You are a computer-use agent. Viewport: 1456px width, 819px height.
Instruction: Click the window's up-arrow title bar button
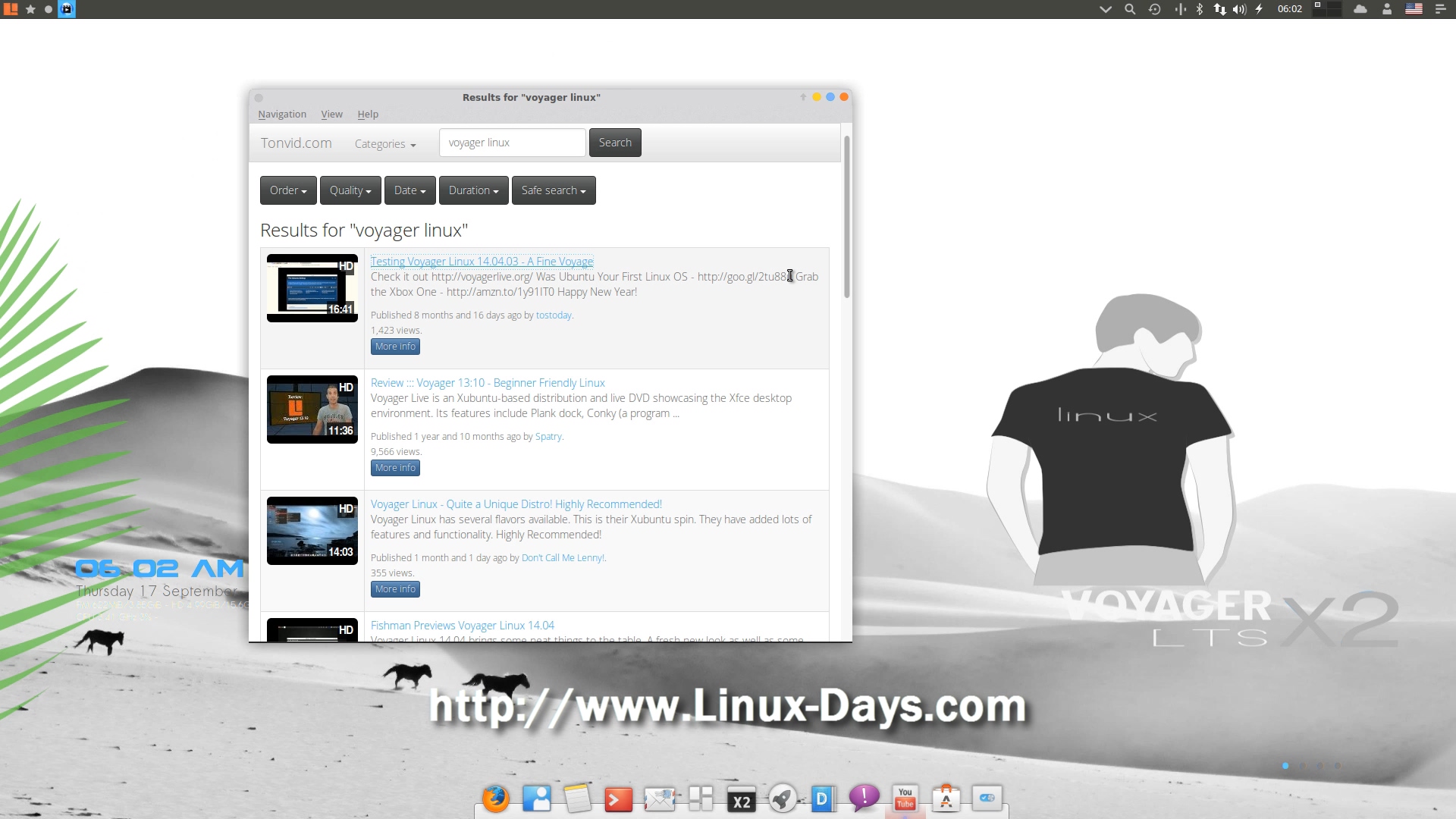[803, 97]
